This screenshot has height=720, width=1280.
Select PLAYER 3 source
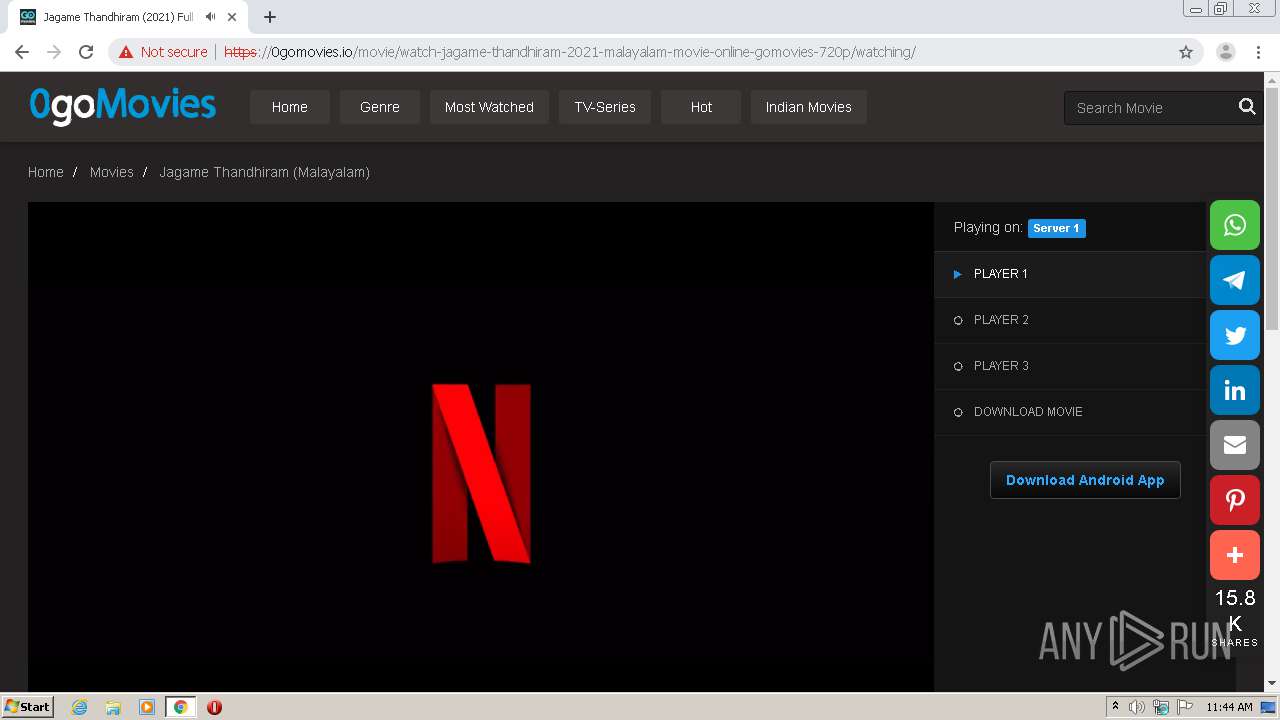pos(1070,366)
